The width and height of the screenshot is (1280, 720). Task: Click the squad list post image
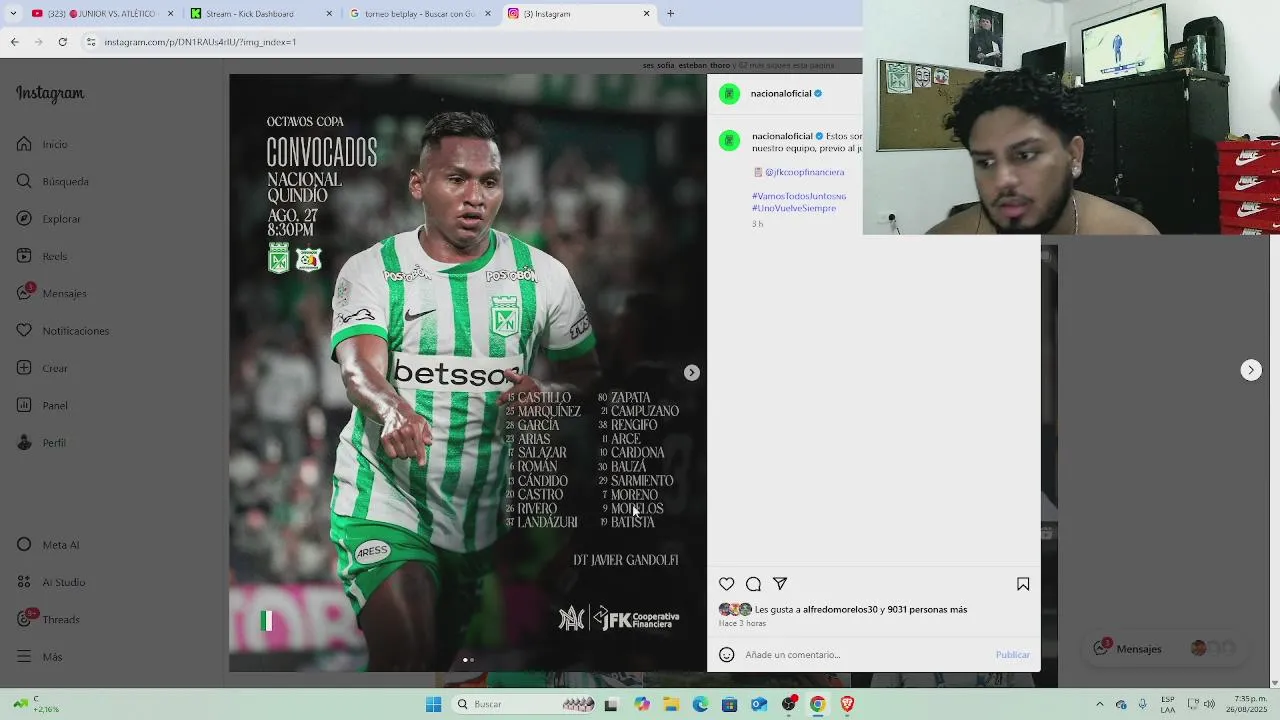(x=468, y=373)
